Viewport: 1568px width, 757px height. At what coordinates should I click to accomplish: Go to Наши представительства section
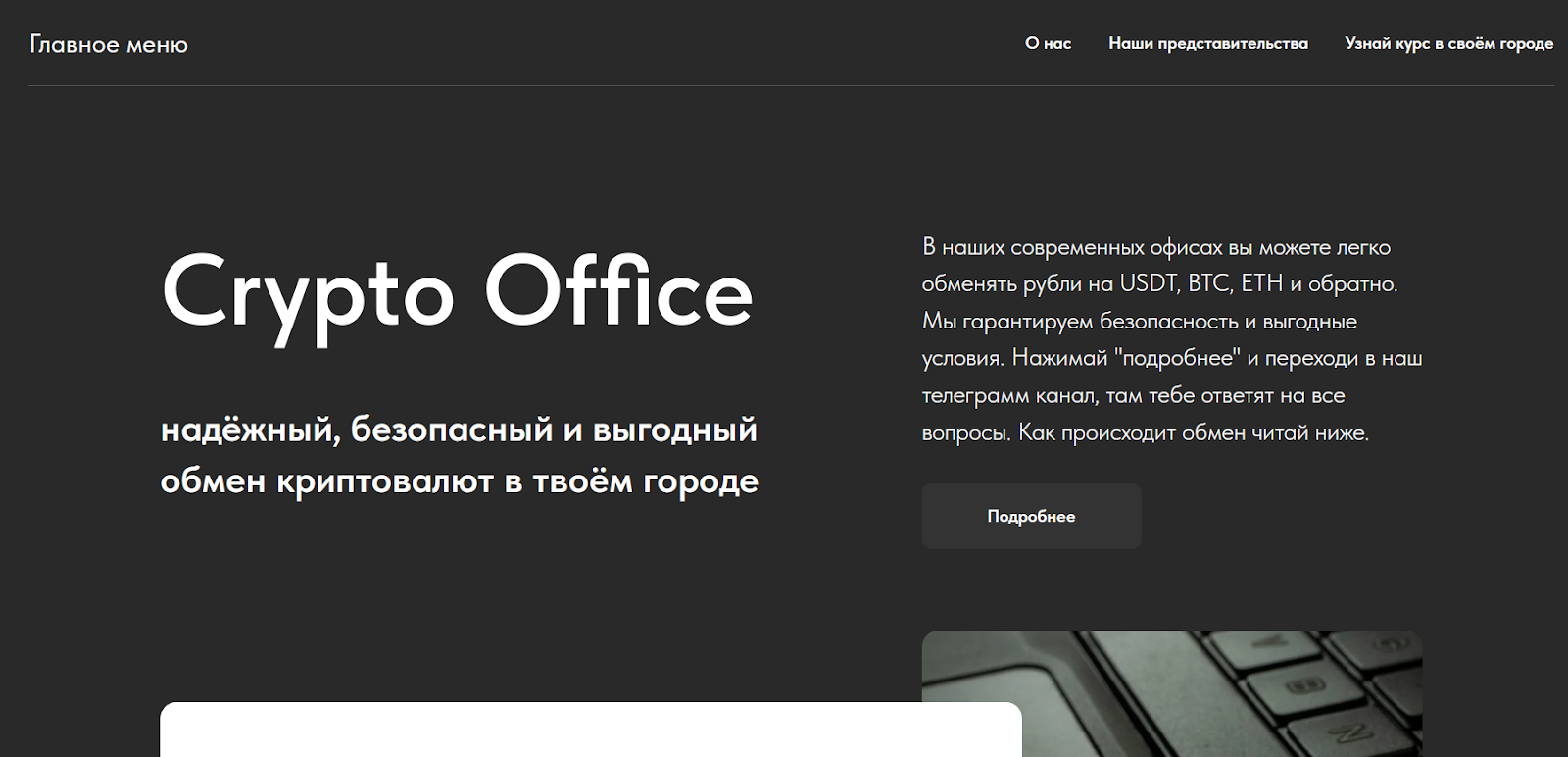click(1207, 43)
